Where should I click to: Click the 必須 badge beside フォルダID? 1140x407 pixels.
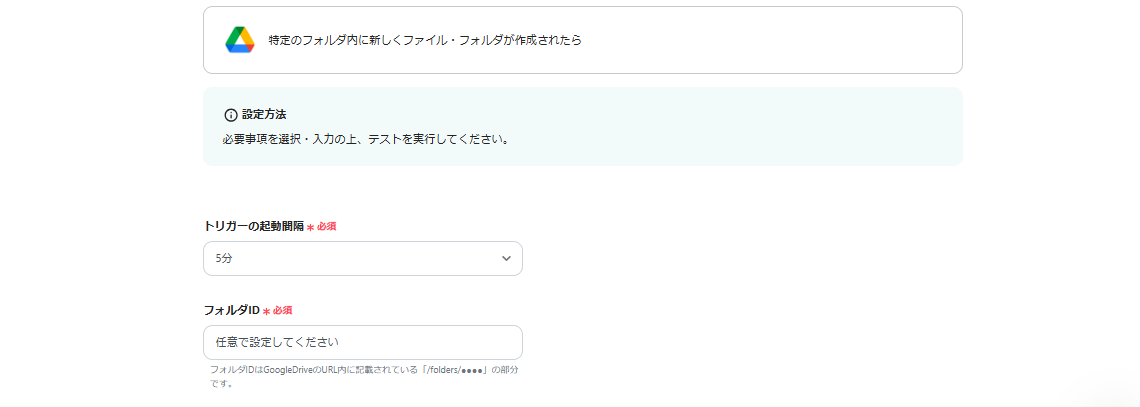(x=283, y=311)
